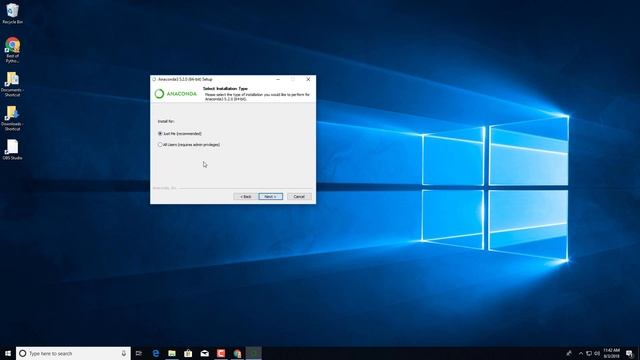Open the Recycle Bin desktop icon
Image resolution: width=640 pixels, height=360 pixels.
(x=12, y=13)
